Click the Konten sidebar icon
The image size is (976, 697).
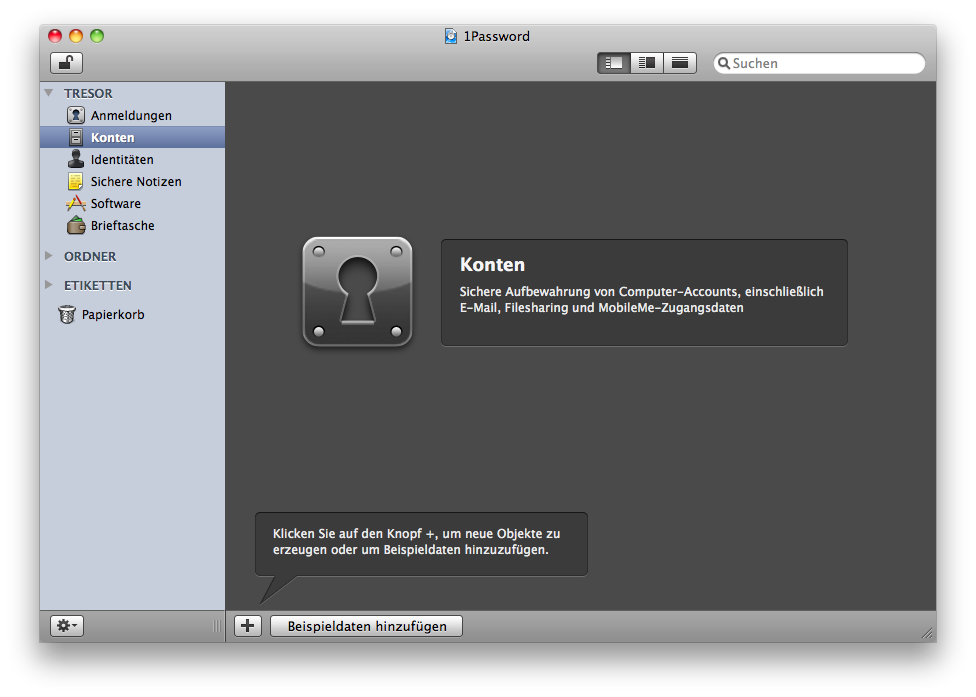(x=75, y=138)
